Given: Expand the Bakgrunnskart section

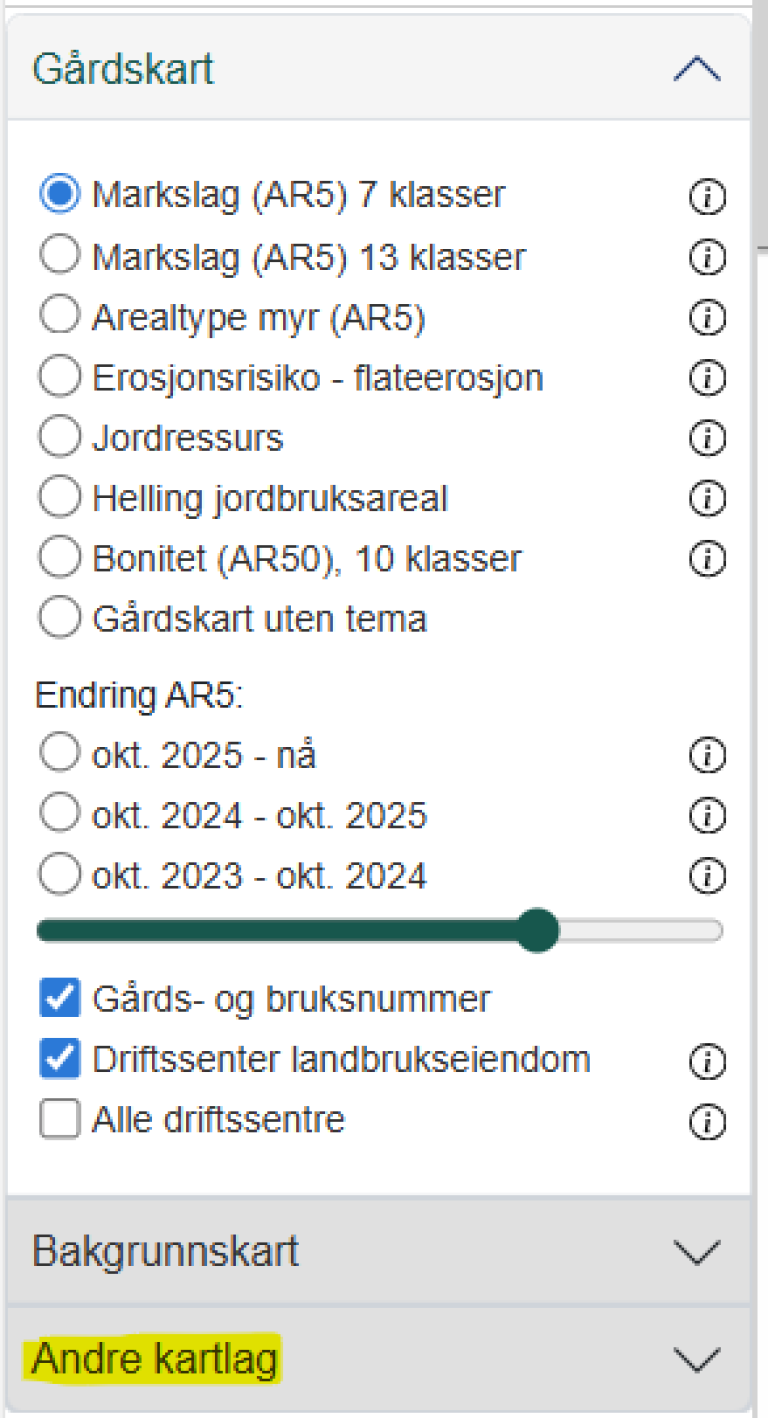Looking at the screenshot, I should [697, 1252].
